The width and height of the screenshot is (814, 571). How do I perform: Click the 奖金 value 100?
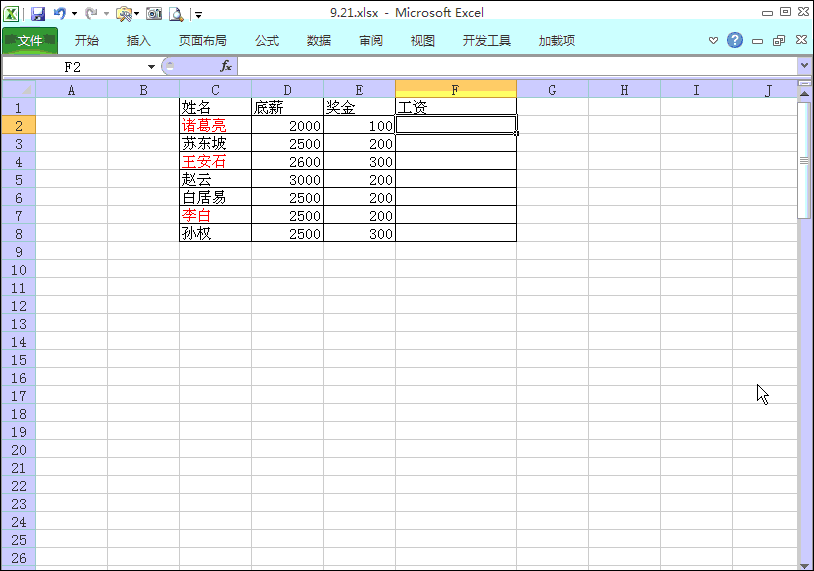click(x=359, y=125)
